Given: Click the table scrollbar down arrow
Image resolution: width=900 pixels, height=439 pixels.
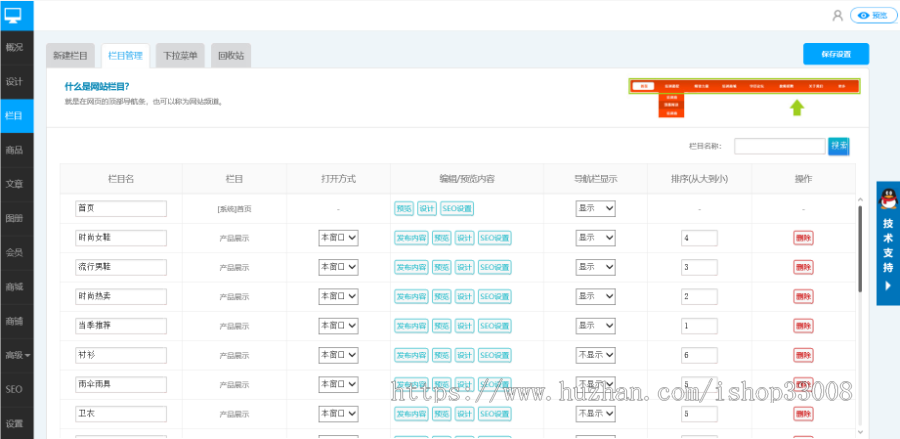Looking at the screenshot, I should click(860, 432).
